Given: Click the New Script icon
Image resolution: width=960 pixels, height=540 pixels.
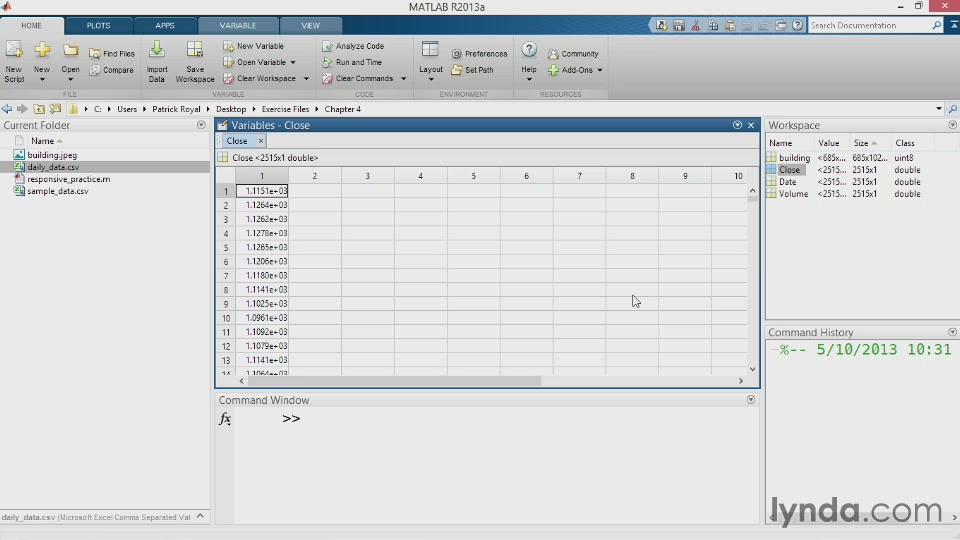Looking at the screenshot, I should [14, 50].
